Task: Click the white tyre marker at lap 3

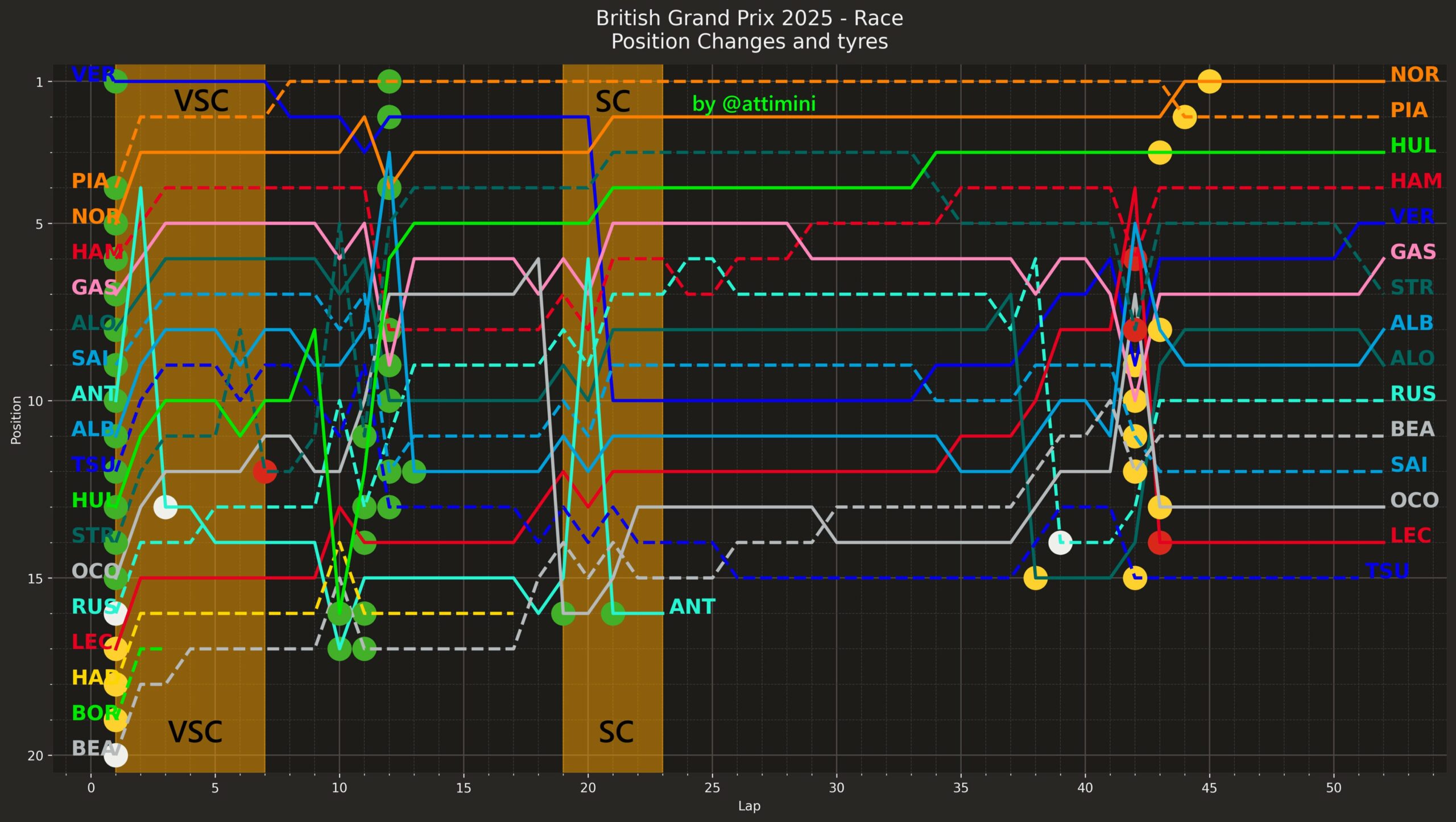Action: pyautogui.click(x=165, y=507)
